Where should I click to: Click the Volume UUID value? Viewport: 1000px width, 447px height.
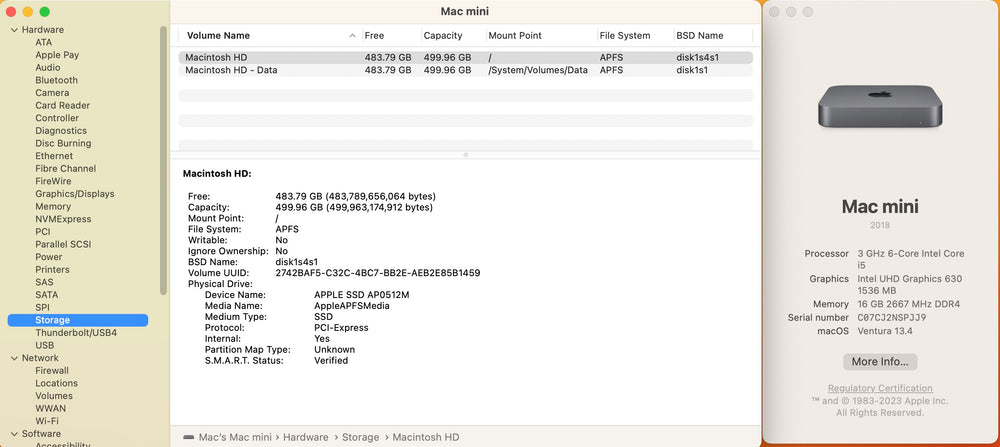(x=378, y=273)
